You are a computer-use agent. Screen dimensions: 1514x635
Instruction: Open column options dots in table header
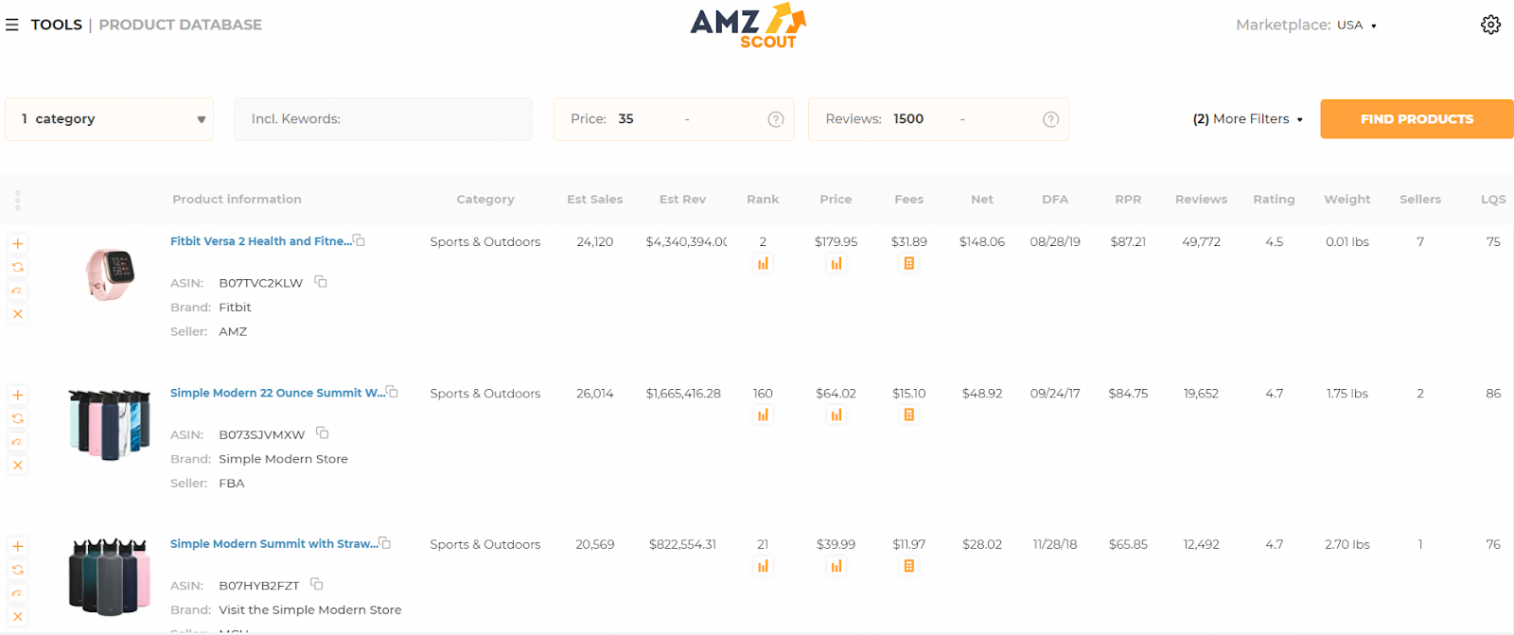[18, 200]
